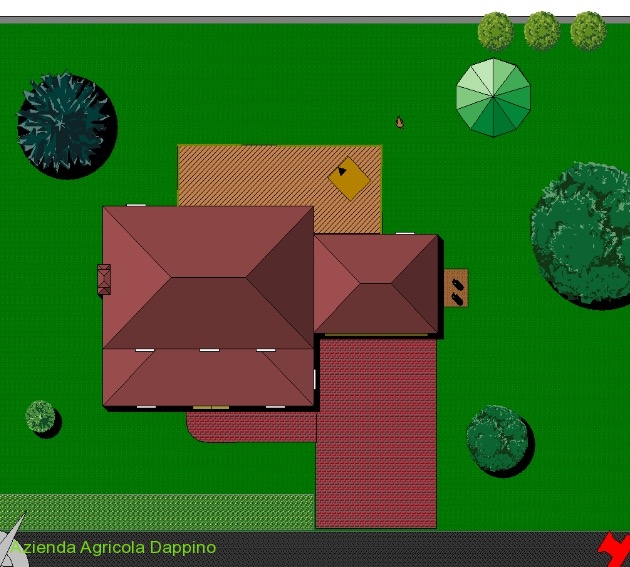Click the chimney on main roof's left edge
Screen dimensions: 630x567
(104, 279)
